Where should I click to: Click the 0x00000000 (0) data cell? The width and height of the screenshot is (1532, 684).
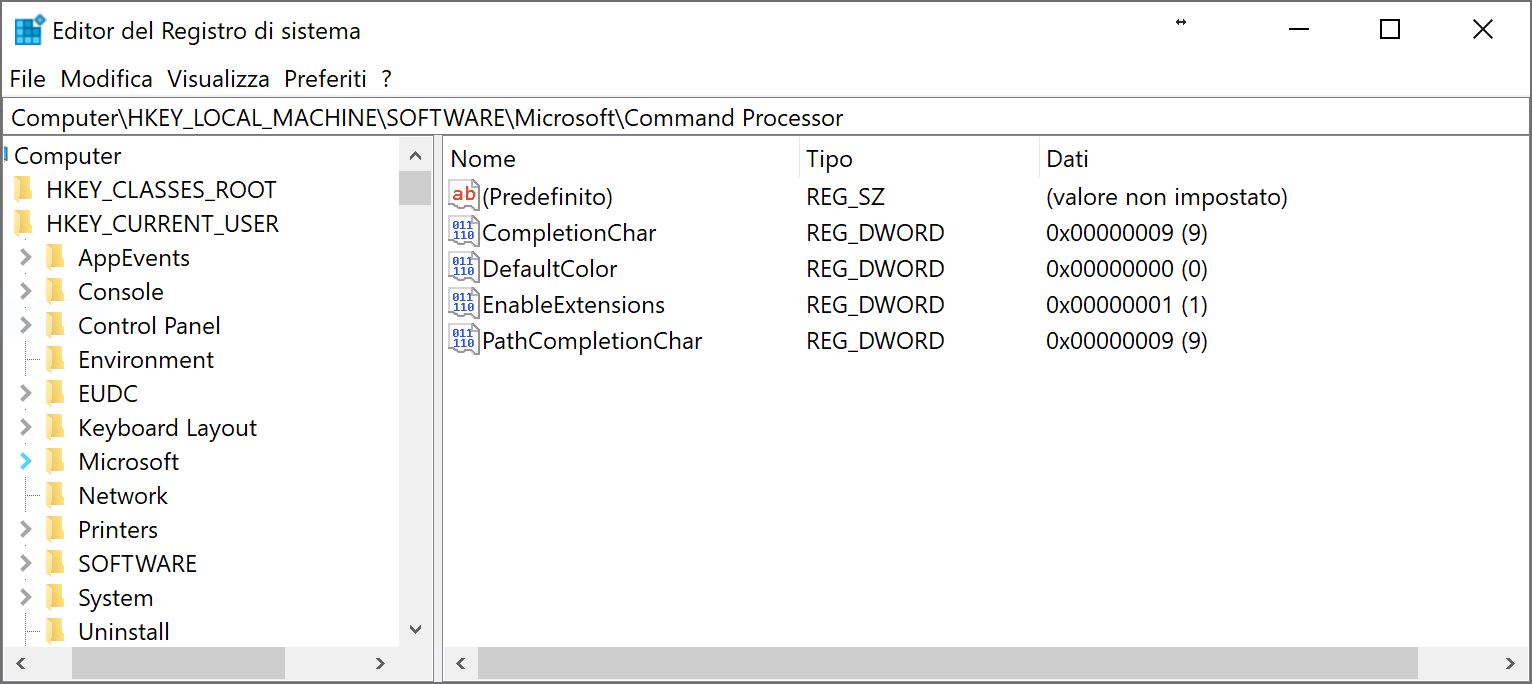1127,269
